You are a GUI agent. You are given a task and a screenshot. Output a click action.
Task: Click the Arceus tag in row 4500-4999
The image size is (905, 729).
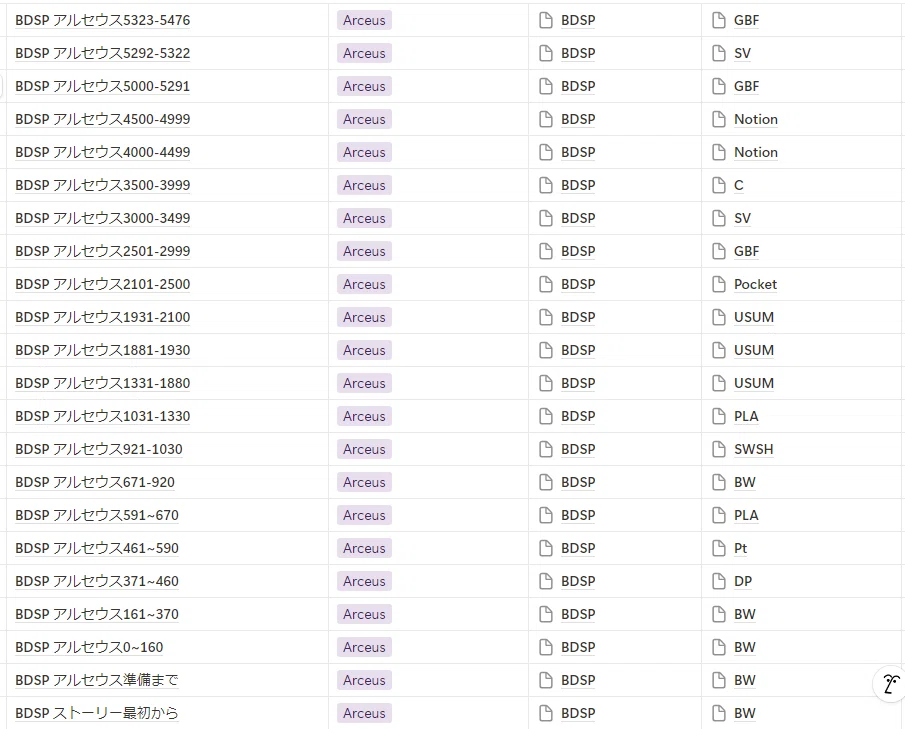click(x=364, y=119)
